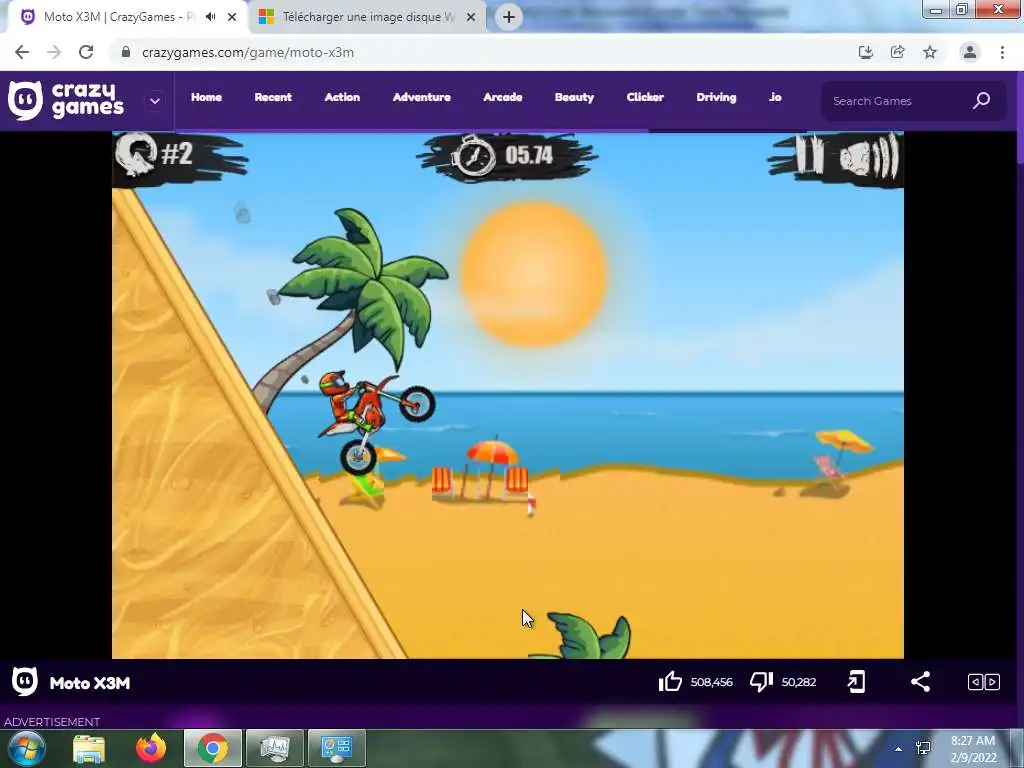Click the add-to-home-screen icon beside dislike count
The image size is (1024, 768).
click(856, 682)
